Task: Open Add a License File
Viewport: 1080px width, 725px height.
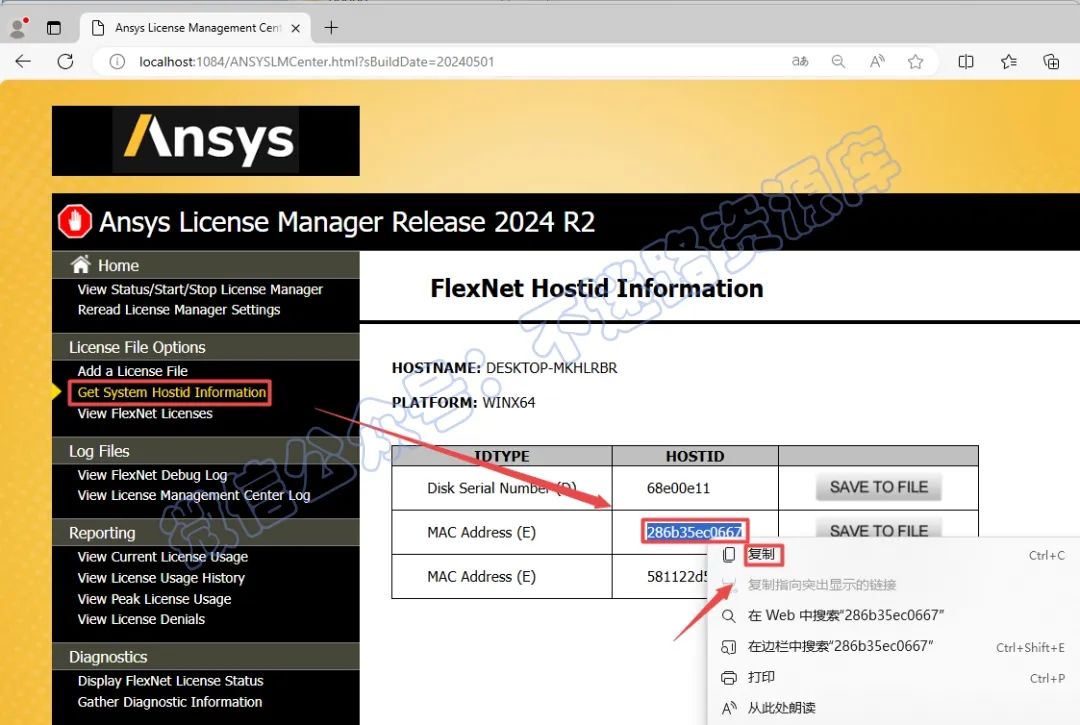Action: (133, 371)
